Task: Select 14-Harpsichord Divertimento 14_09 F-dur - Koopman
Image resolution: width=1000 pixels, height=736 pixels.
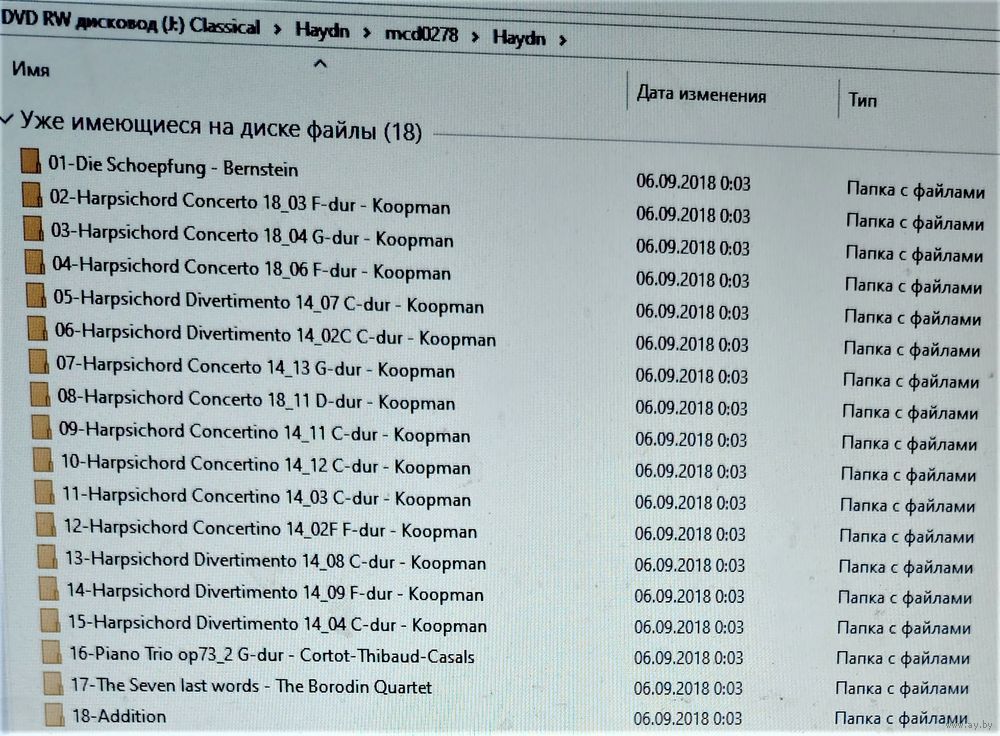Action: pyautogui.click(x=275, y=592)
